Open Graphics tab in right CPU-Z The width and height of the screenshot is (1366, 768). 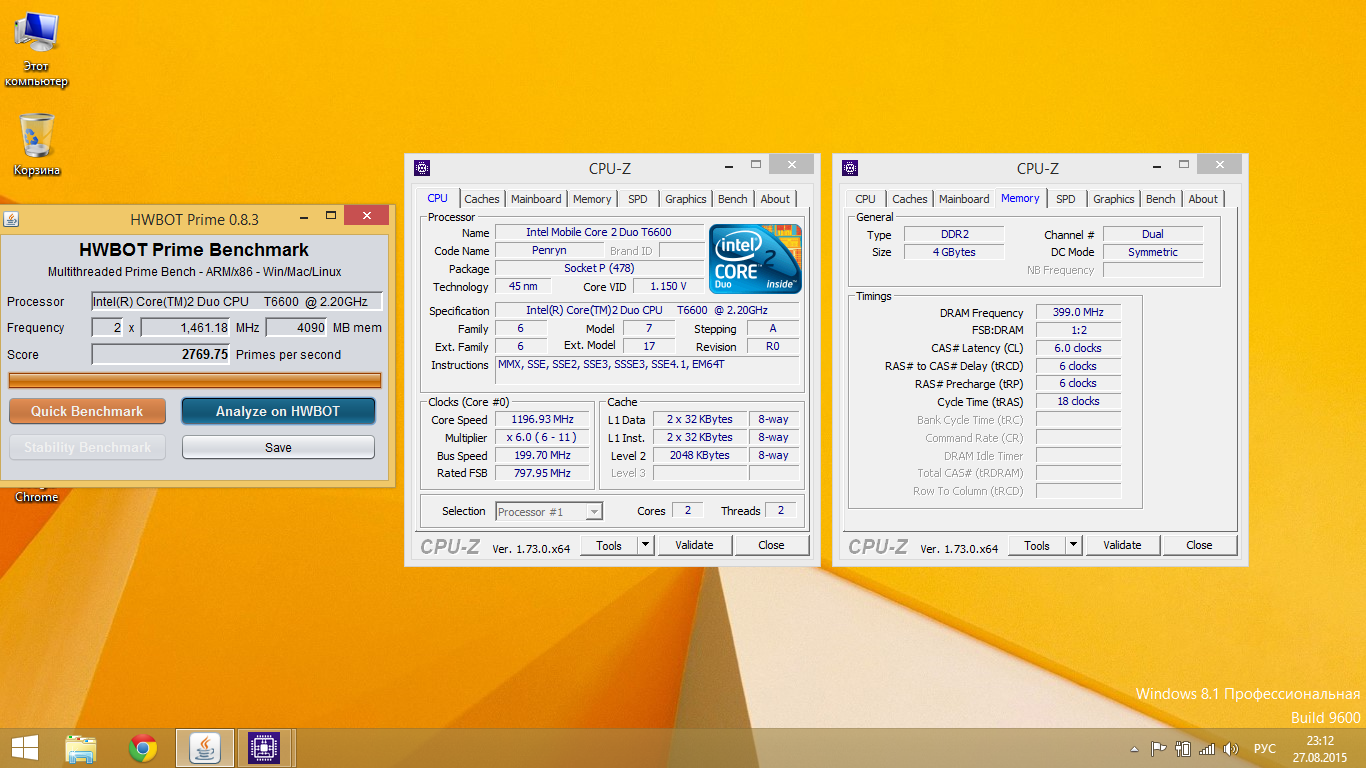pyautogui.click(x=1114, y=199)
